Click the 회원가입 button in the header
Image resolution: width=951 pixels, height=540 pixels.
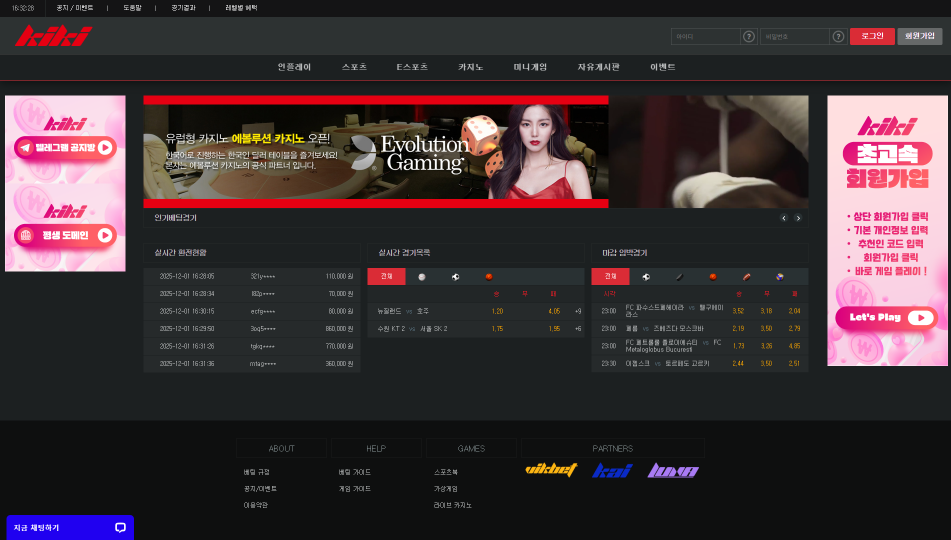pos(919,36)
